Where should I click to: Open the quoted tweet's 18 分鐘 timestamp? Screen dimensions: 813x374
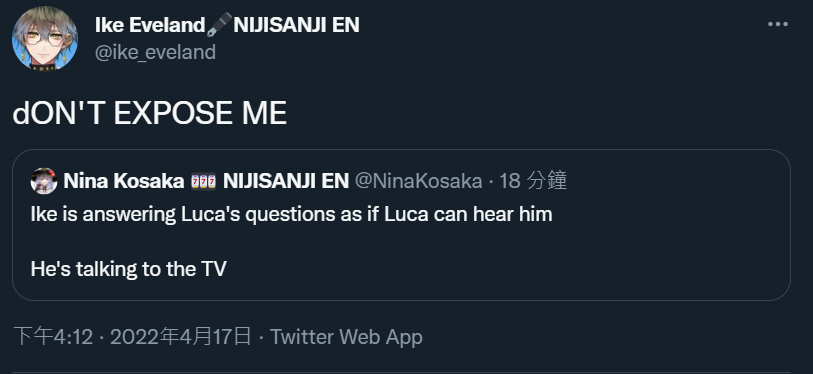pos(533,181)
